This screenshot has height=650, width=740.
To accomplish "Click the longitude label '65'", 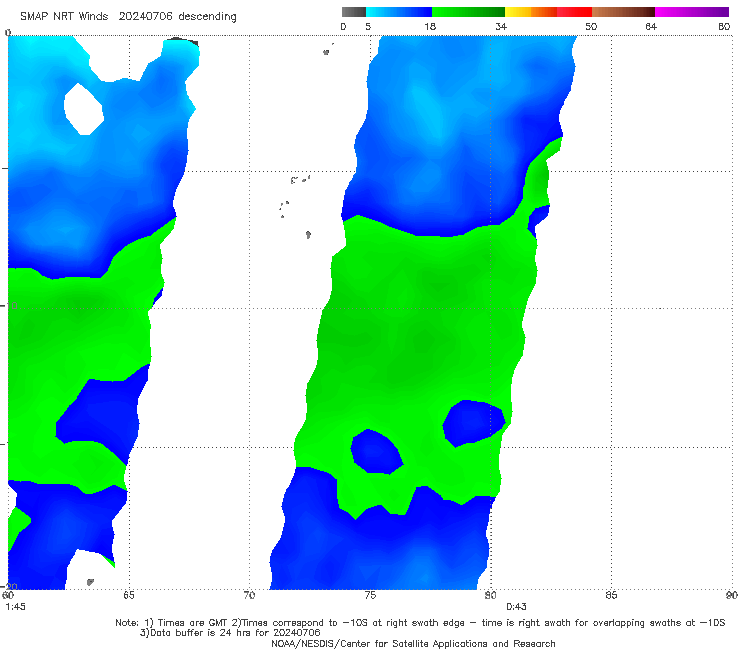I will pos(129,595).
